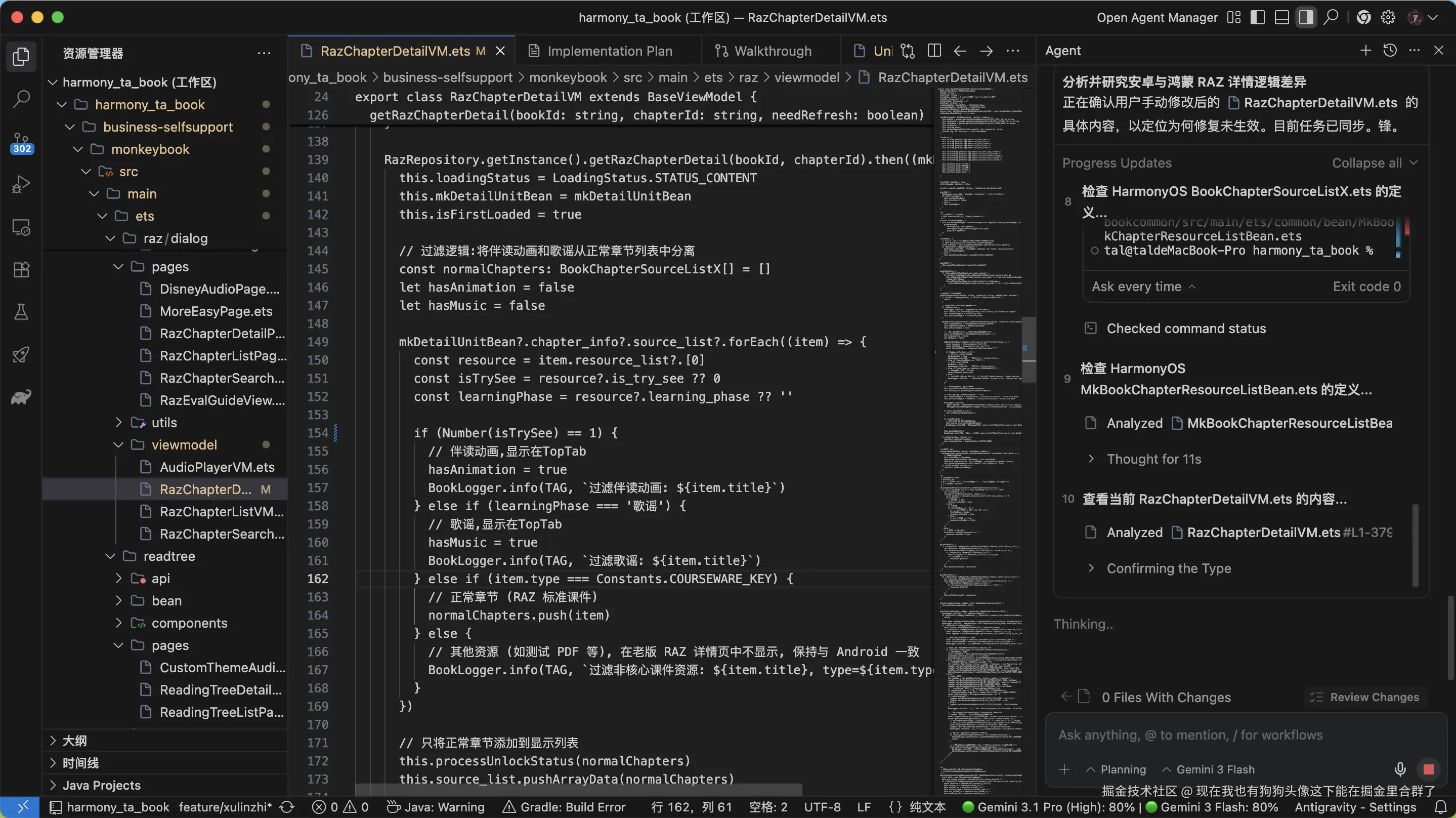The image size is (1456, 818).
Task: Open the Implementation Plan tab
Action: pyautogui.click(x=609, y=50)
